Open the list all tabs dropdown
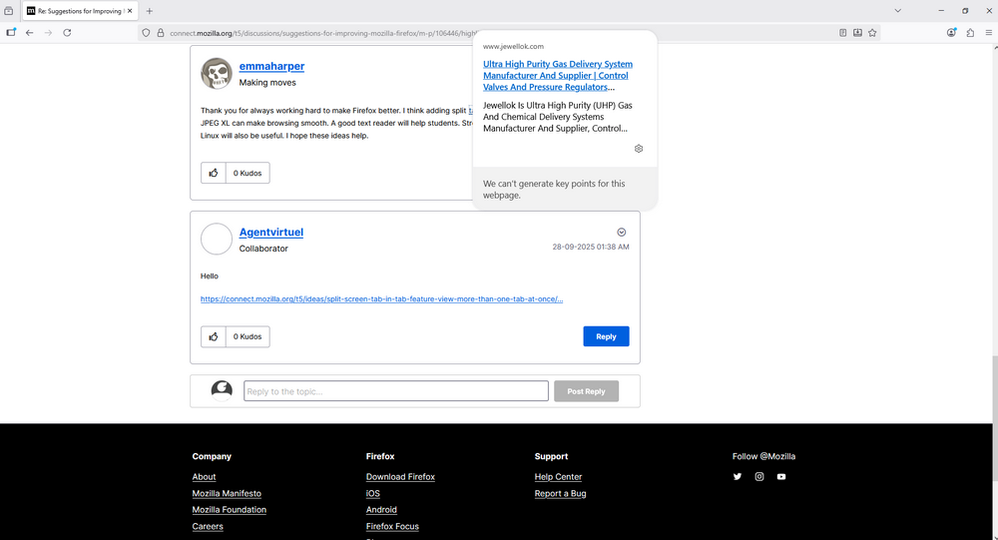 pos(897,11)
